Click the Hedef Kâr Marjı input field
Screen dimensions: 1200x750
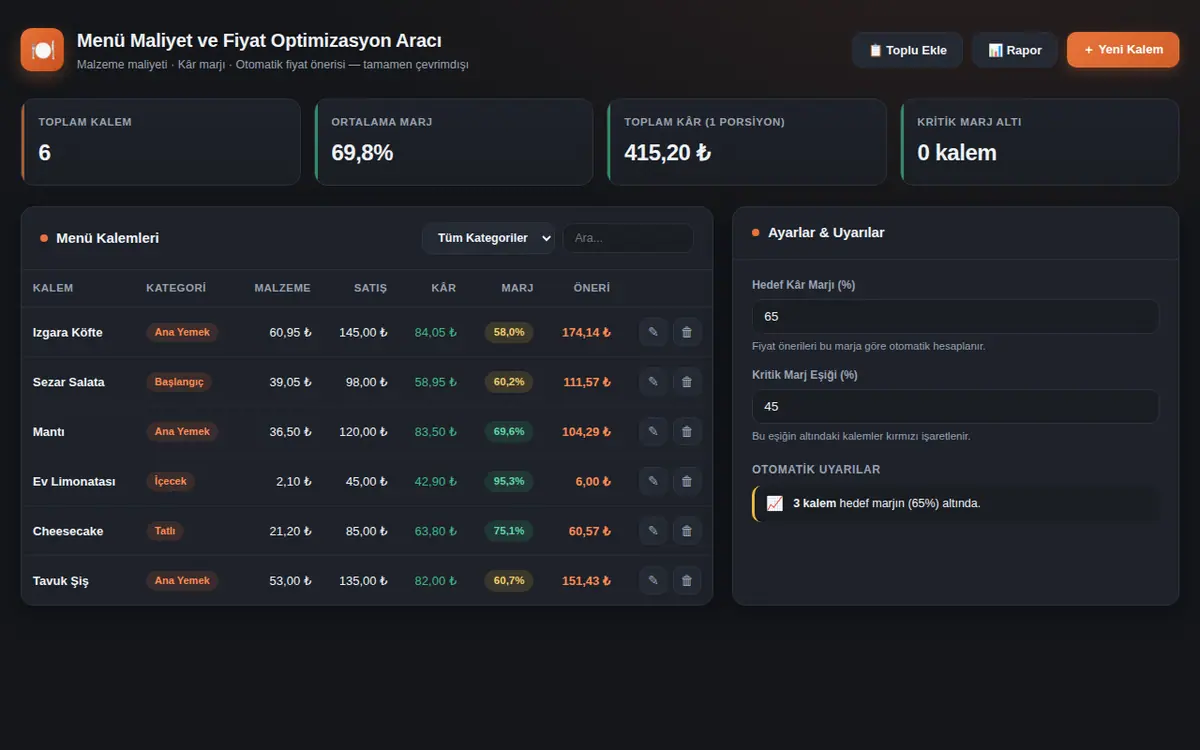(x=955, y=316)
